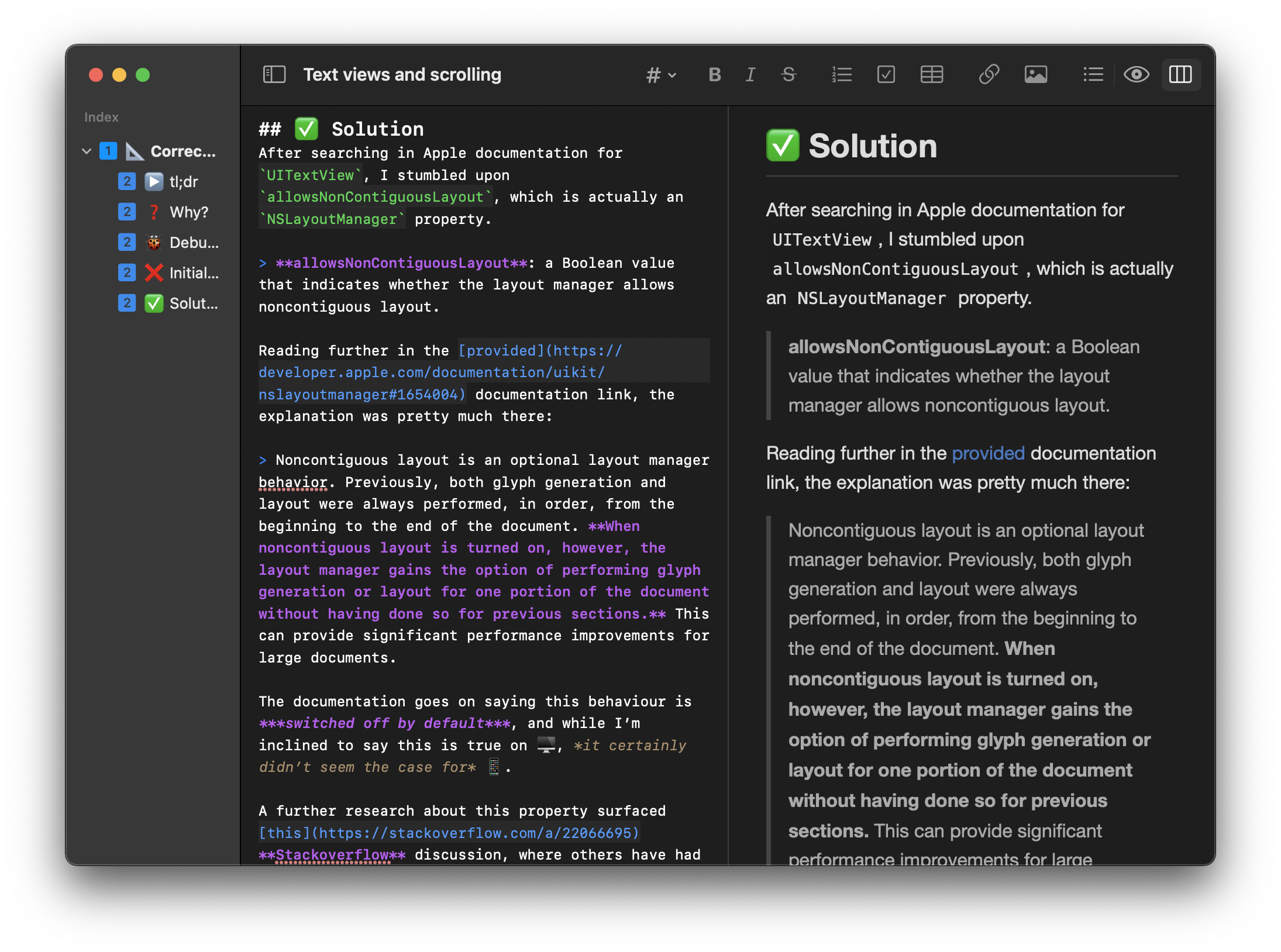The width and height of the screenshot is (1281, 952).
Task: Apply bold formatting with B icon
Action: (x=714, y=74)
